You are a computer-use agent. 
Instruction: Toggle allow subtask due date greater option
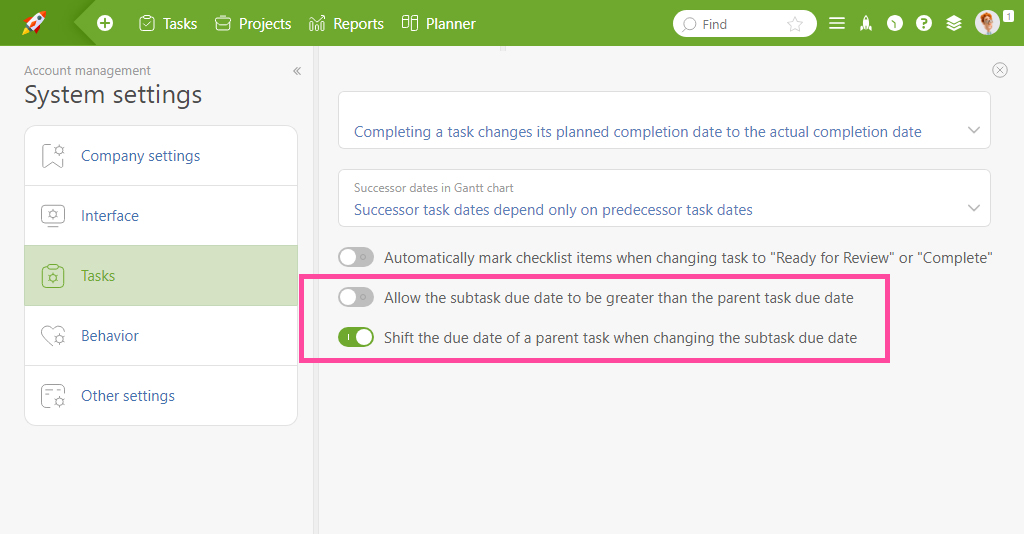(x=356, y=298)
